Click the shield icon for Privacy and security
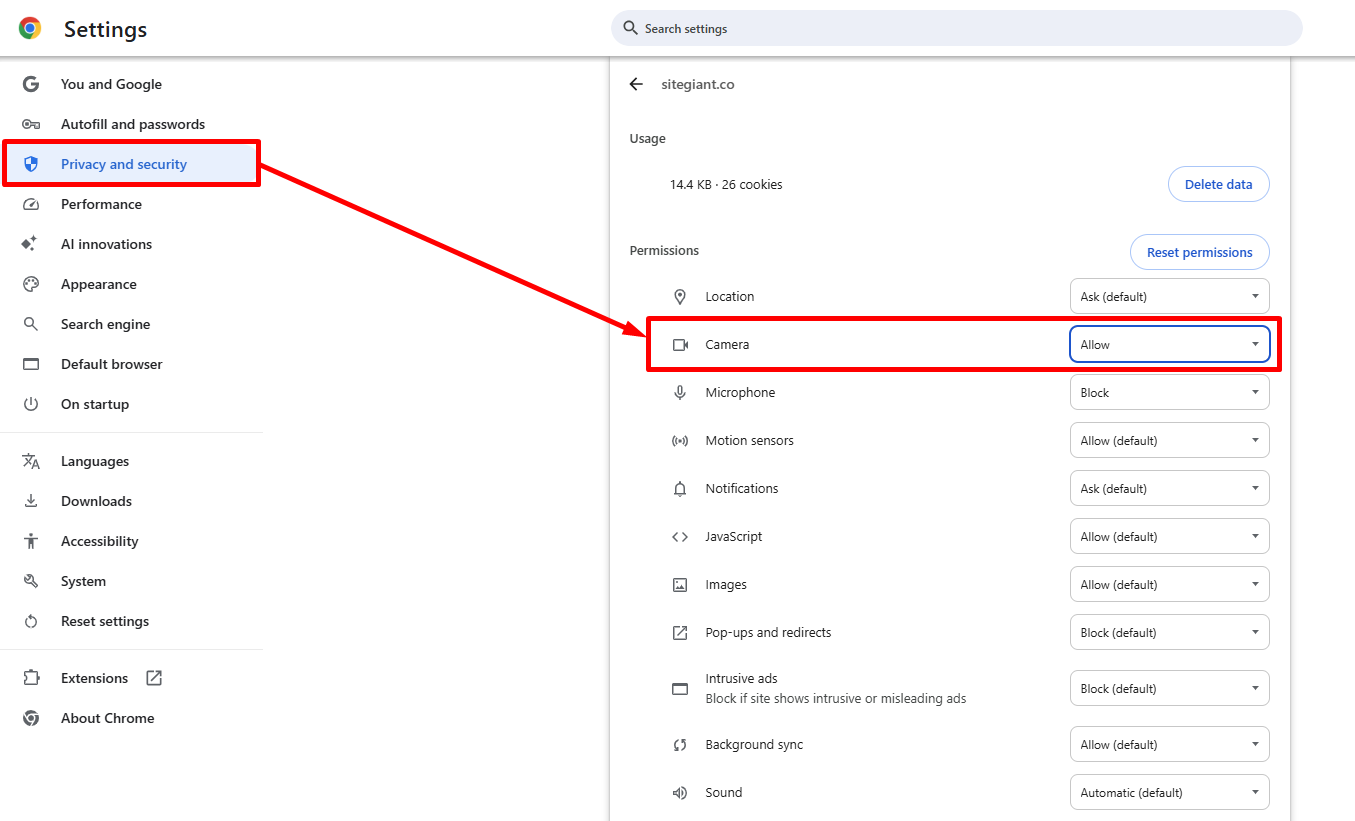 31,164
